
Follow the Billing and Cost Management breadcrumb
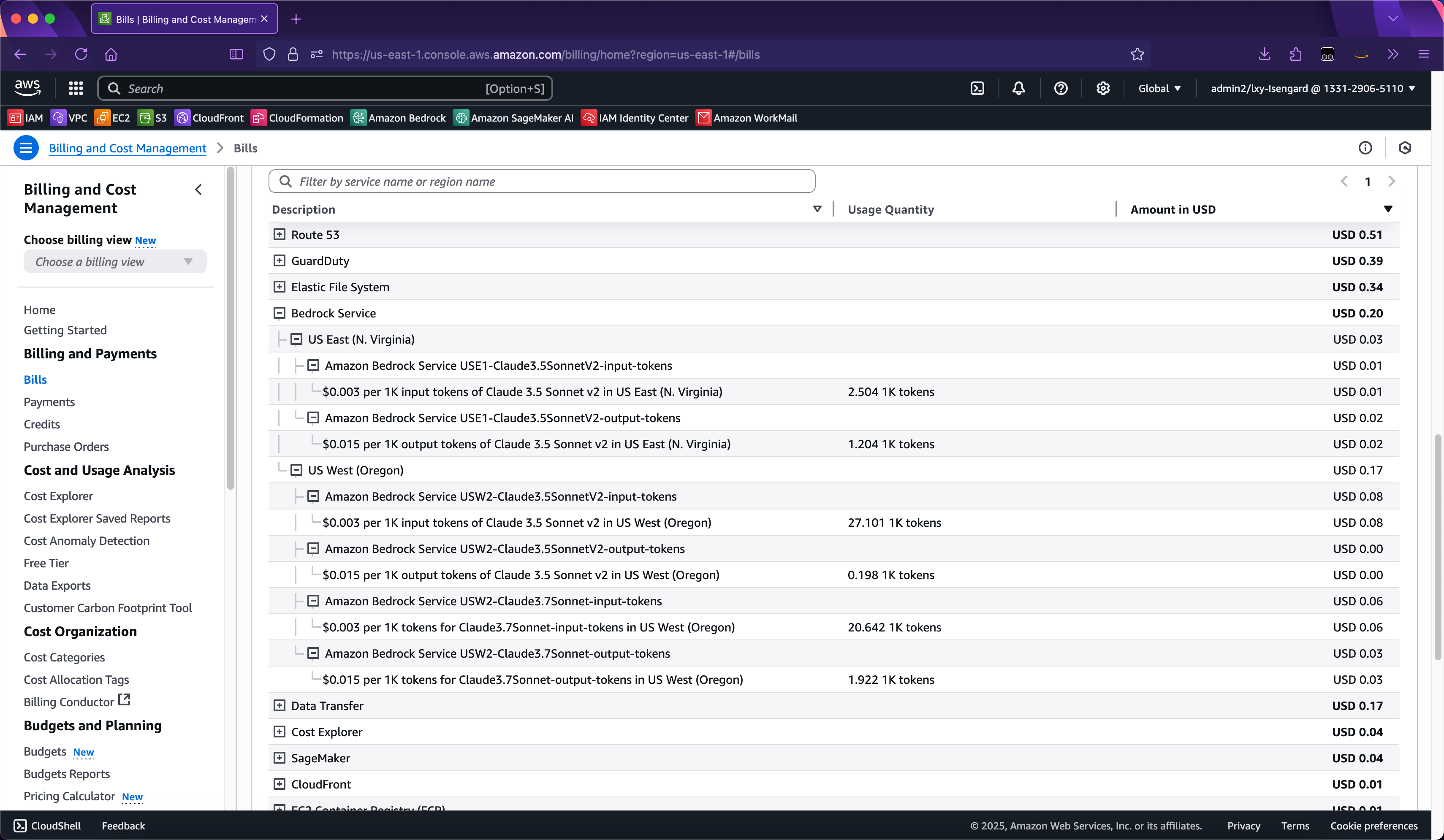click(x=127, y=148)
